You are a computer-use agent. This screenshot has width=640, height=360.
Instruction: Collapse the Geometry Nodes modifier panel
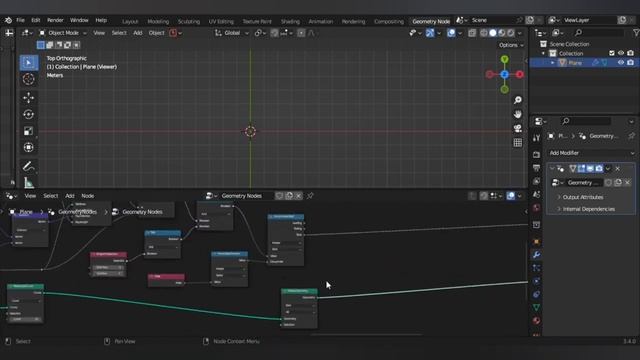[552, 169]
